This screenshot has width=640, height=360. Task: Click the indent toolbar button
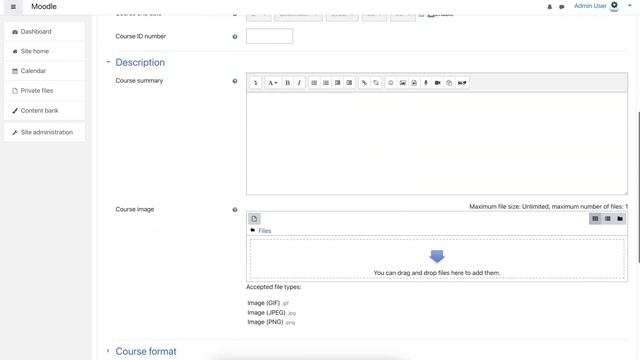click(x=349, y=83)
